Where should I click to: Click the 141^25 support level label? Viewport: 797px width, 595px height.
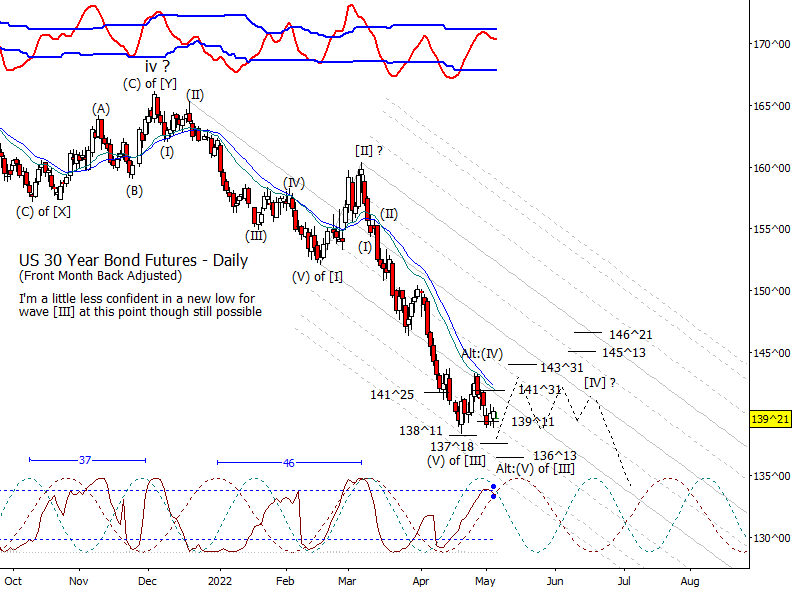pos(392,394)
